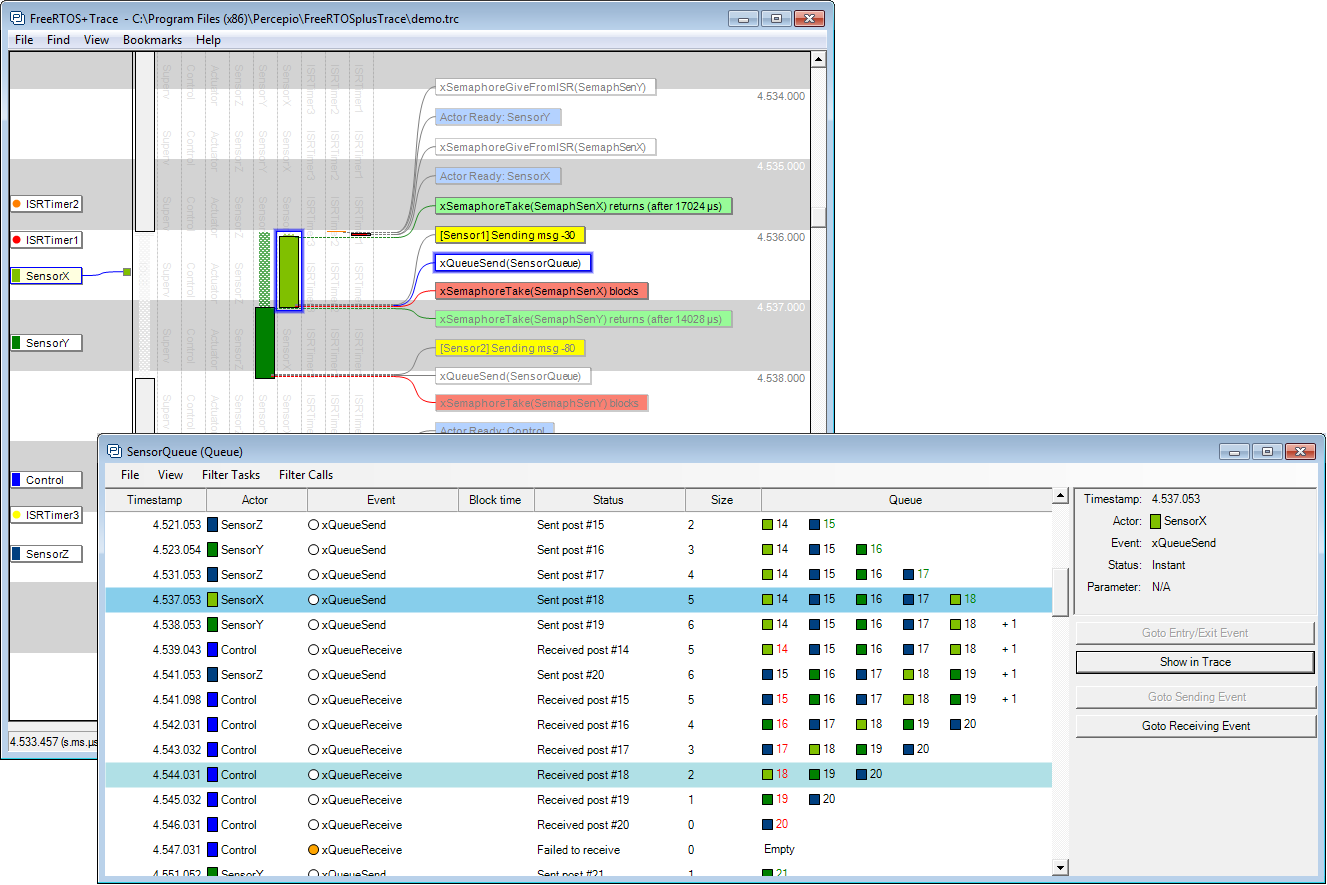Click the ISRTimer3 yellow actor label
This screenshot has width=1327, height=885.
click(46, 516)
